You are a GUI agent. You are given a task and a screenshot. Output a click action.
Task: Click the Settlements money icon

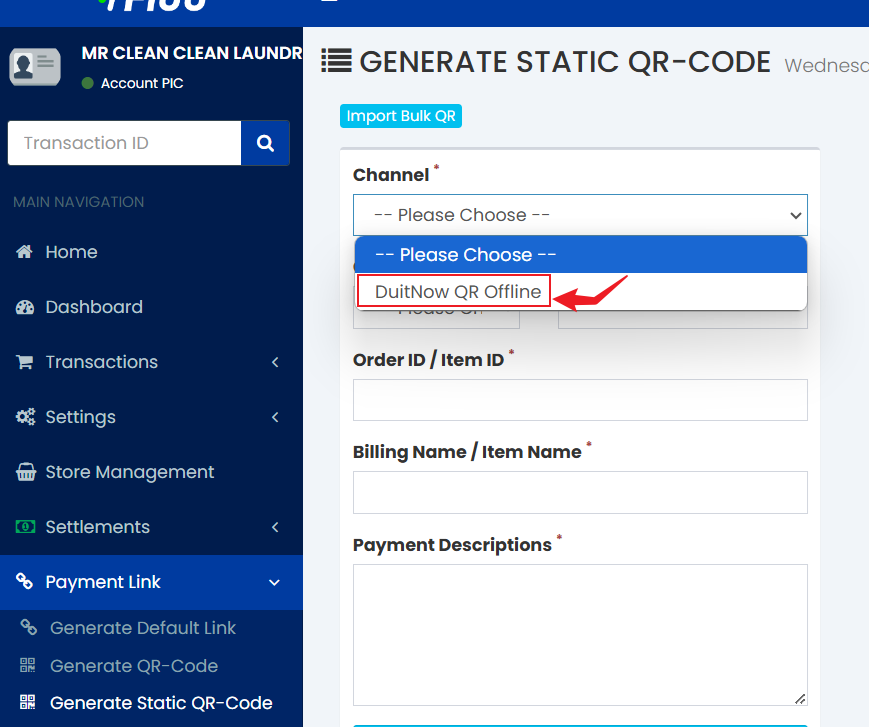click(25, 526)
